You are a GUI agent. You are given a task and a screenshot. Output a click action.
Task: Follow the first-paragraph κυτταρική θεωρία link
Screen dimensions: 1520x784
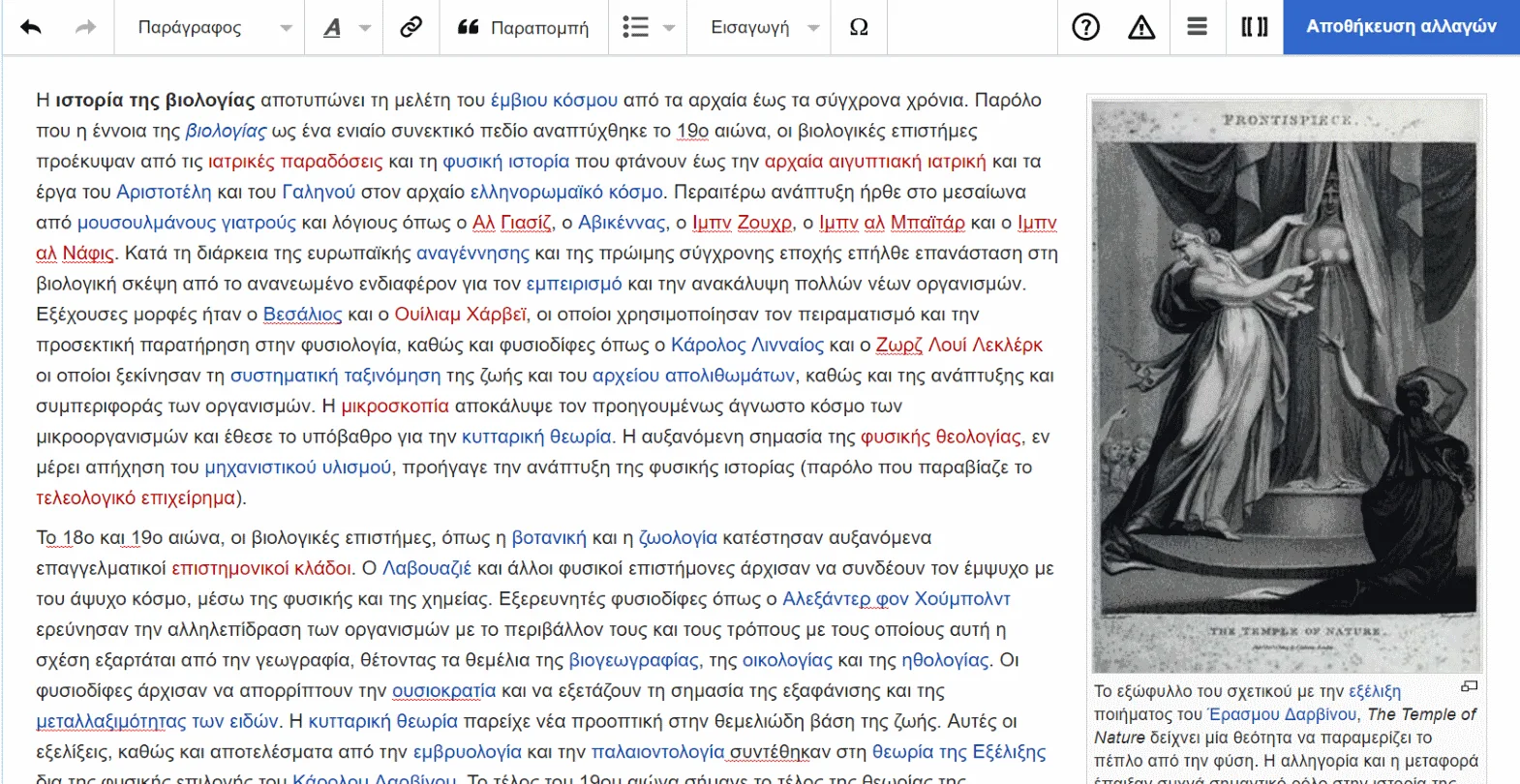[x=536, y=437]
